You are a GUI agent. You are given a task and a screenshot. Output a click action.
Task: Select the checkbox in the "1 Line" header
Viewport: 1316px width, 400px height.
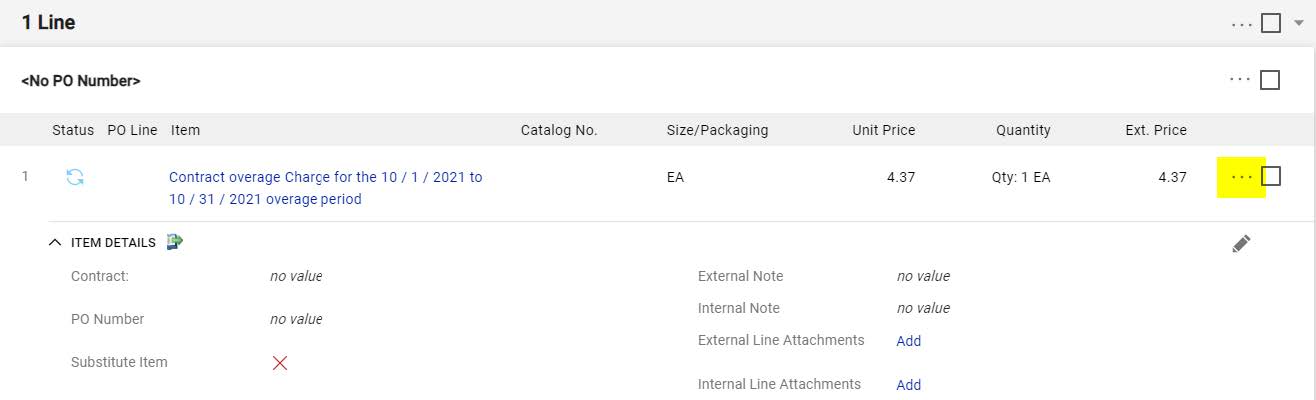pos(1271,23)
